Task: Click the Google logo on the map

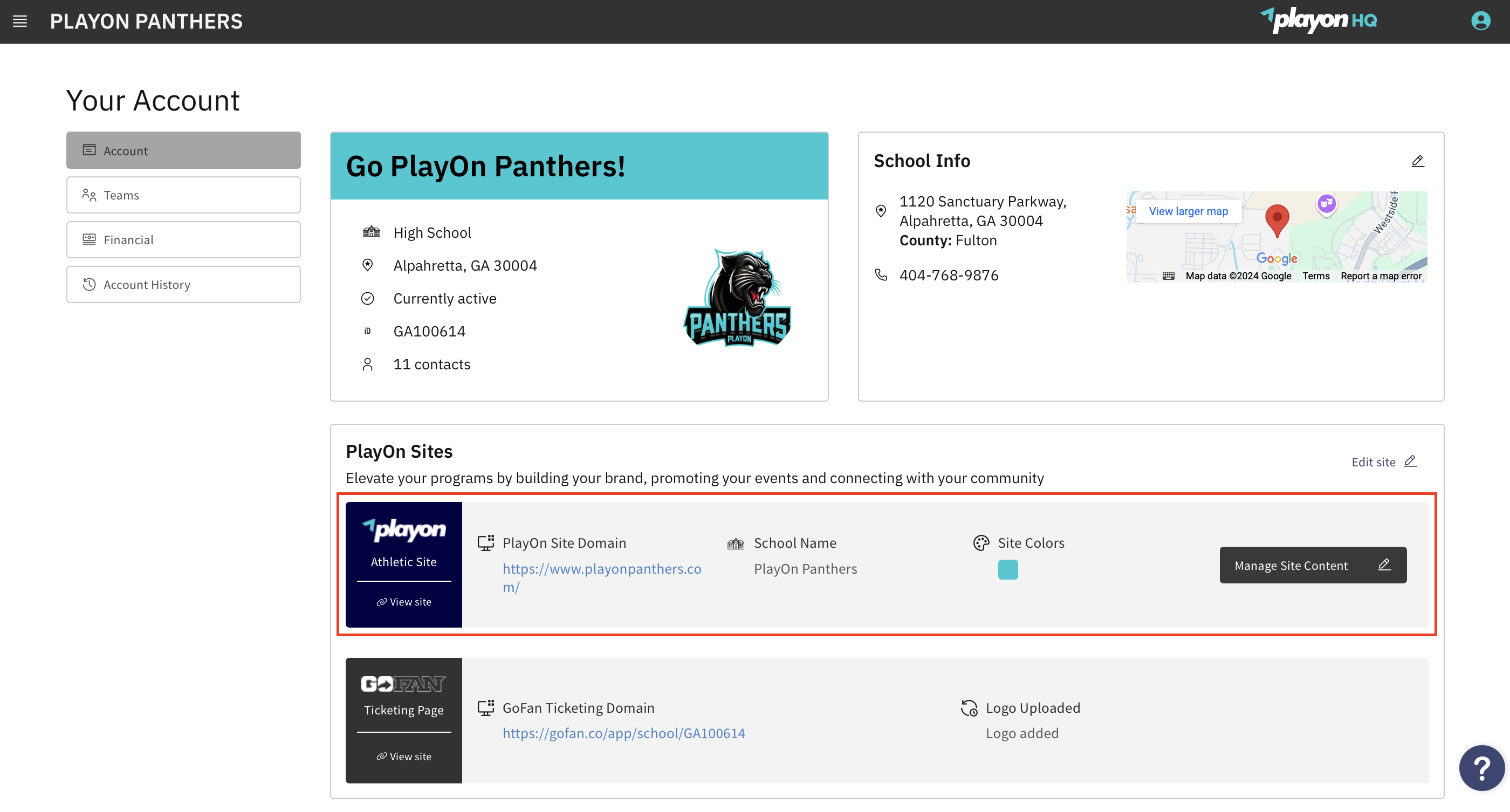Action: pos(1276,258)
